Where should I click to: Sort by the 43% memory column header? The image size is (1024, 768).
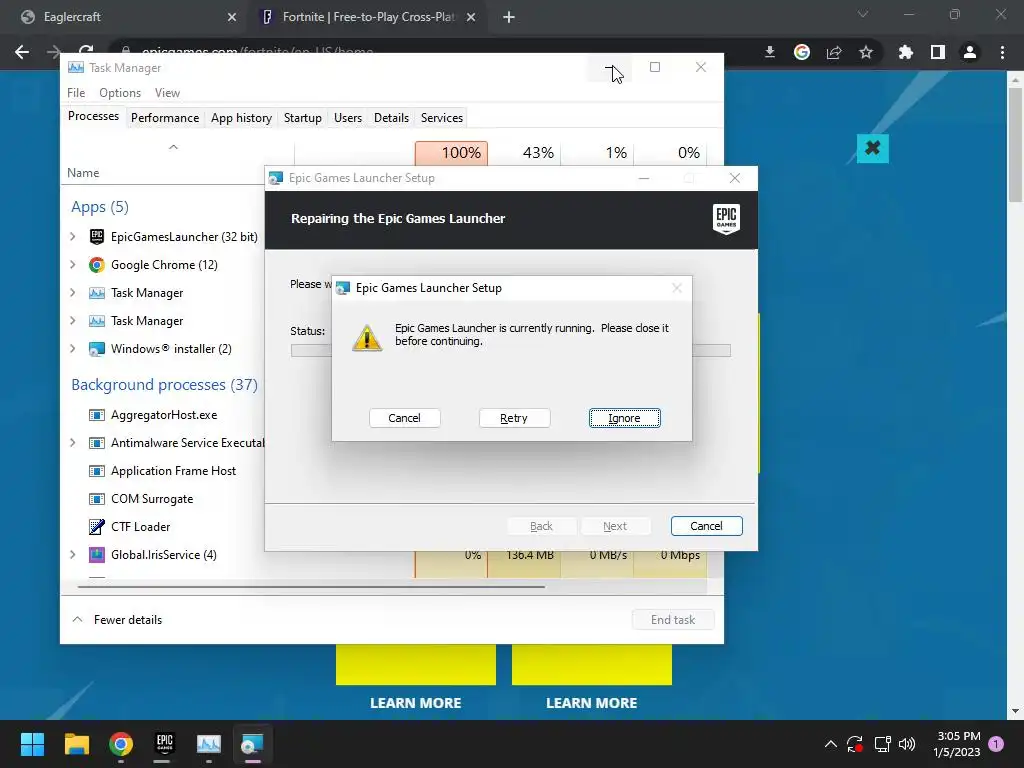click(524, 153)
